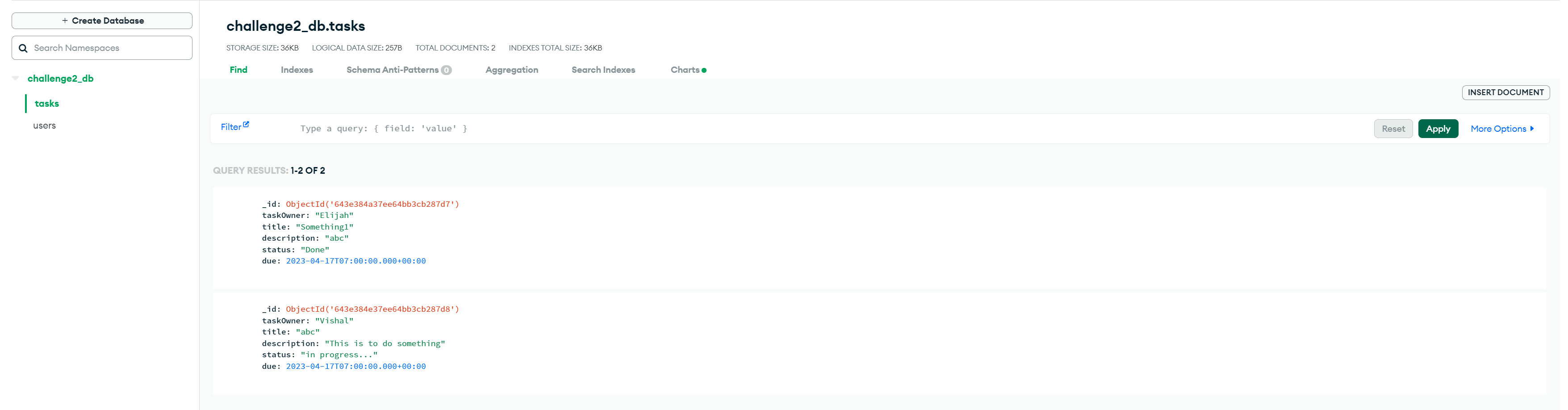Open the Aggregation tab

click(x=511, y=69)
